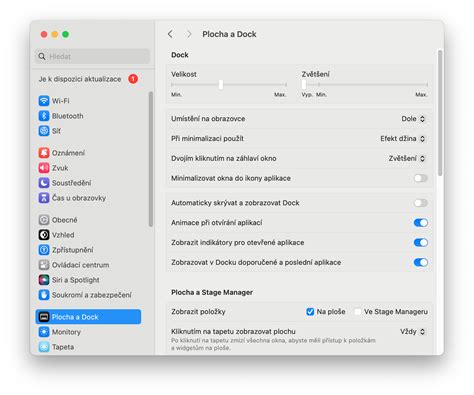Select Obecné label in sidebar
Screen dimensions: 474x395
65,220
